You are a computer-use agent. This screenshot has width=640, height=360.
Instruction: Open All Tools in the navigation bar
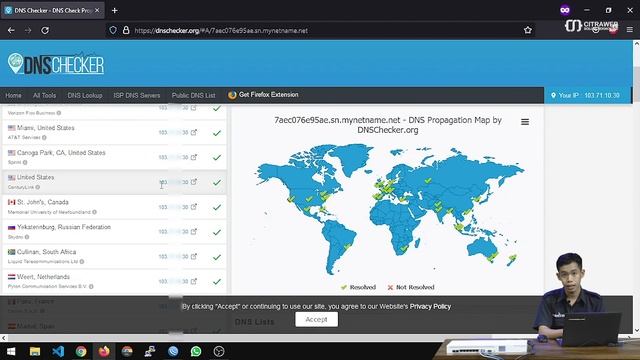click(44, 95)
